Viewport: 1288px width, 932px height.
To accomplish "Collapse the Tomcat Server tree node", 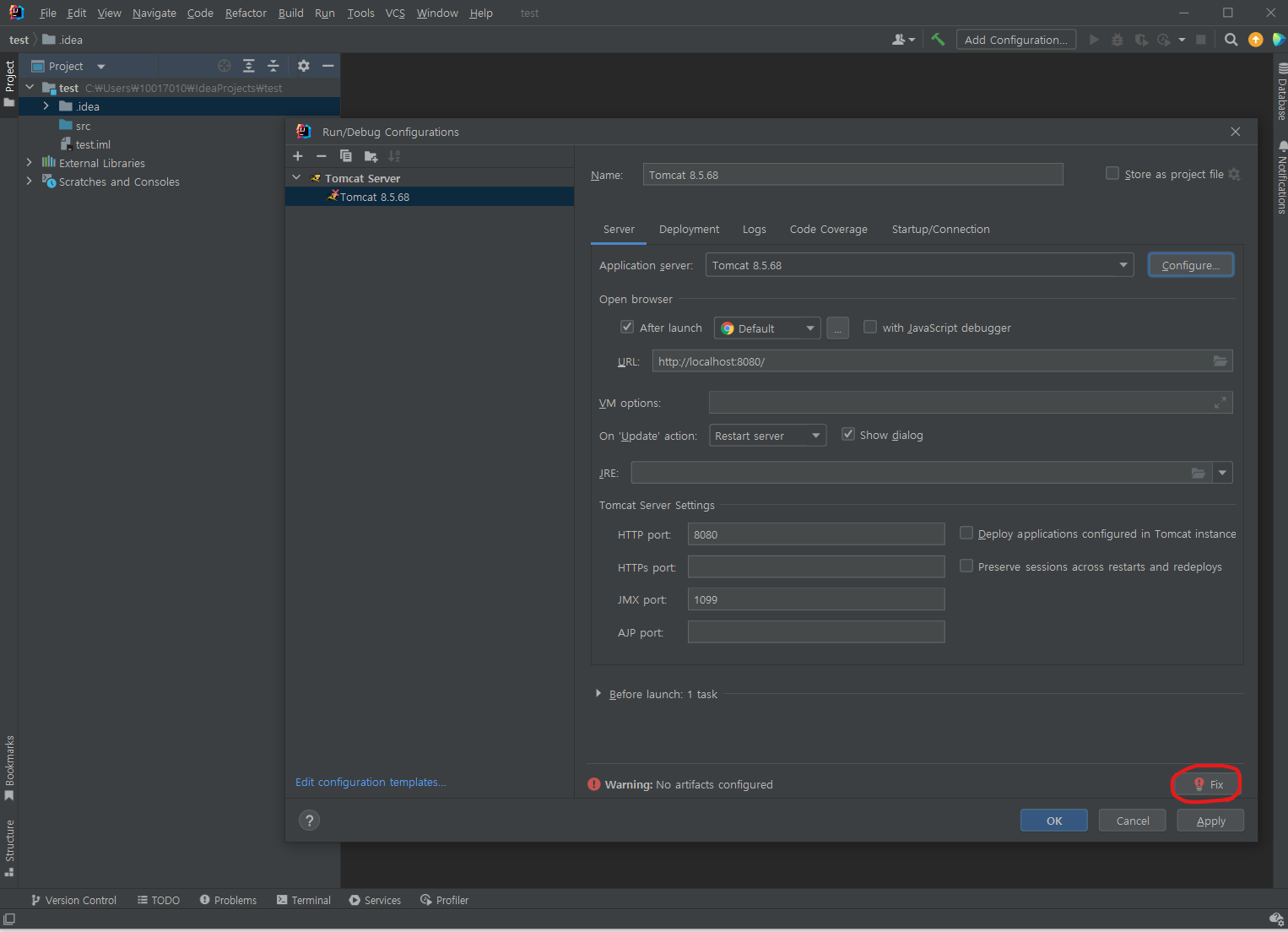I will click(x=296, y=177).
